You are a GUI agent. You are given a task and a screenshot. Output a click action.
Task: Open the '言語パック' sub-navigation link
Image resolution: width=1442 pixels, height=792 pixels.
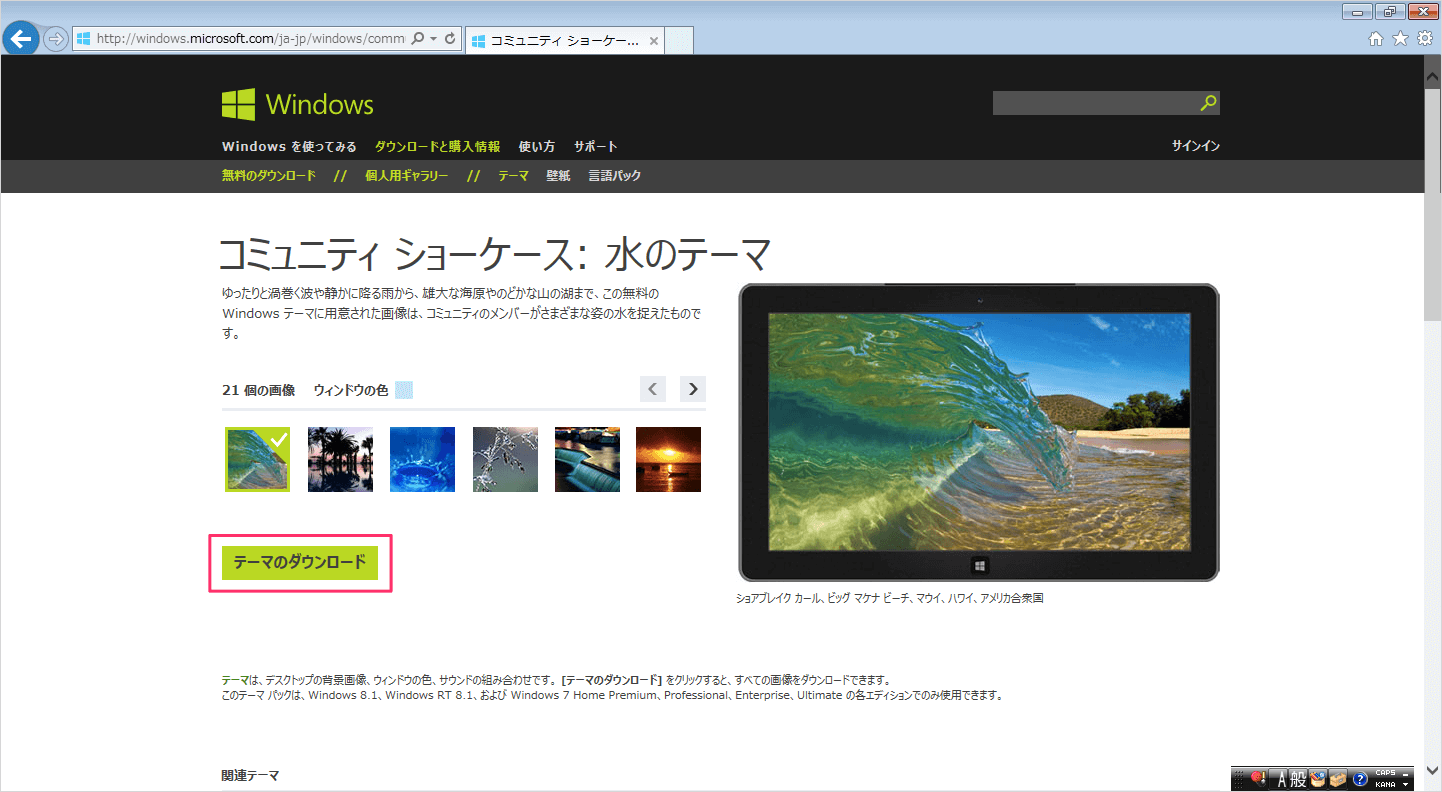[x=614, y=175]
